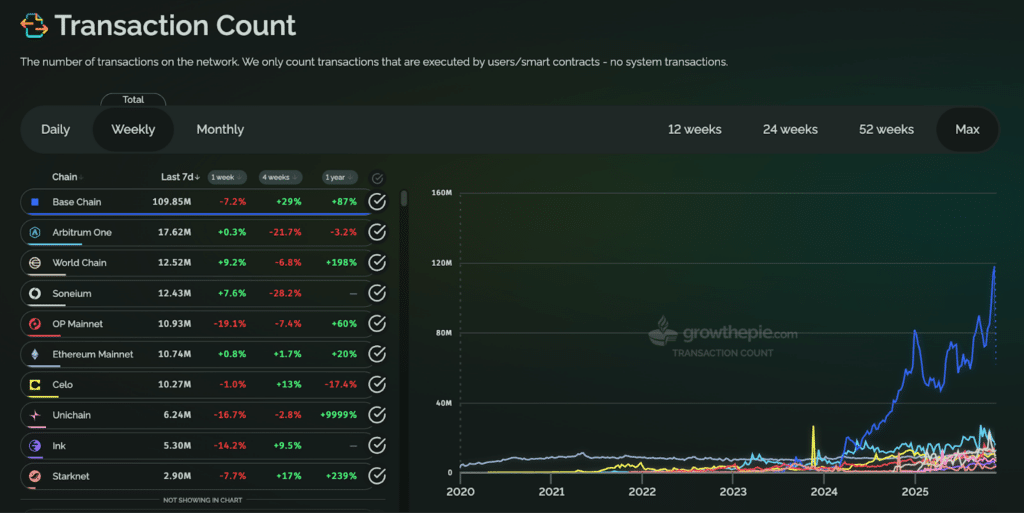Uncheck Ink from the chart

(377, 445)
